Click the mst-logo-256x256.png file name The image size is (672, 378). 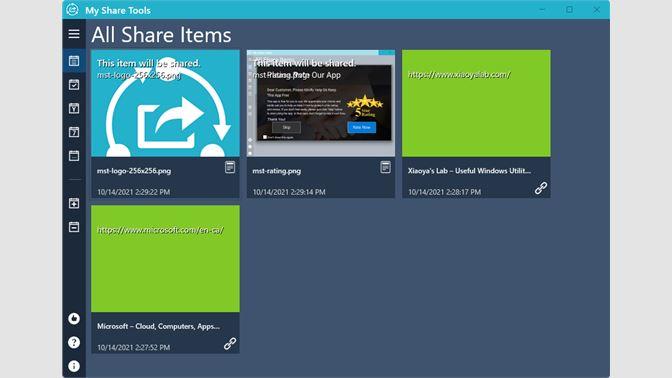coord(134,171)
